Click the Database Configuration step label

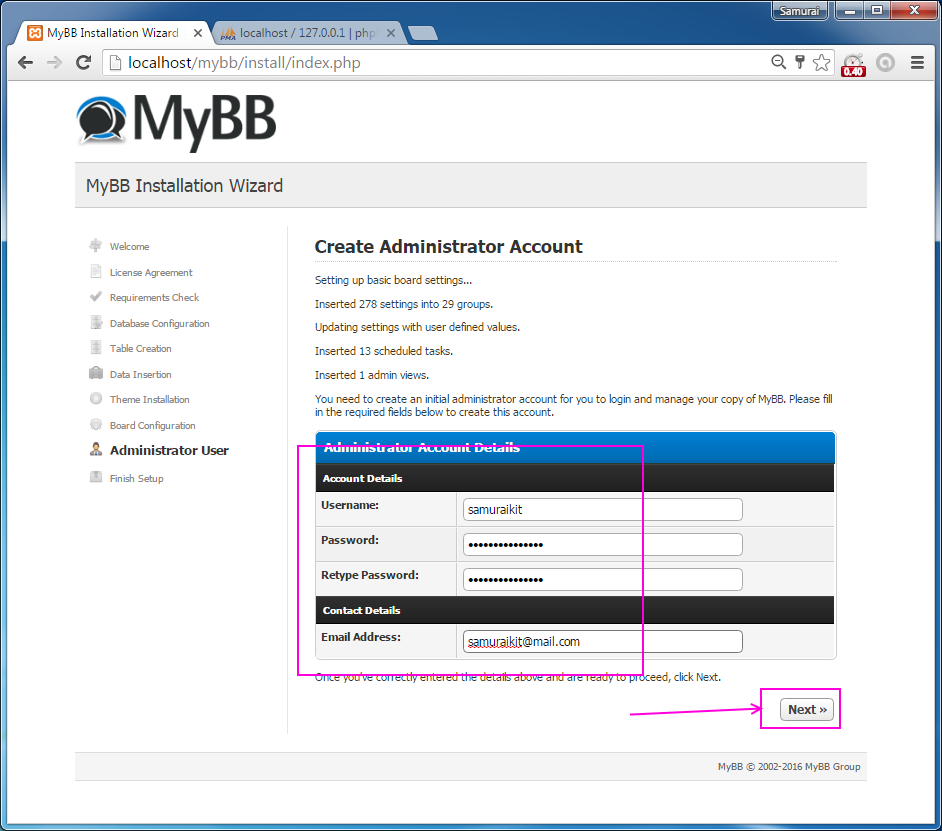[159, 323]
